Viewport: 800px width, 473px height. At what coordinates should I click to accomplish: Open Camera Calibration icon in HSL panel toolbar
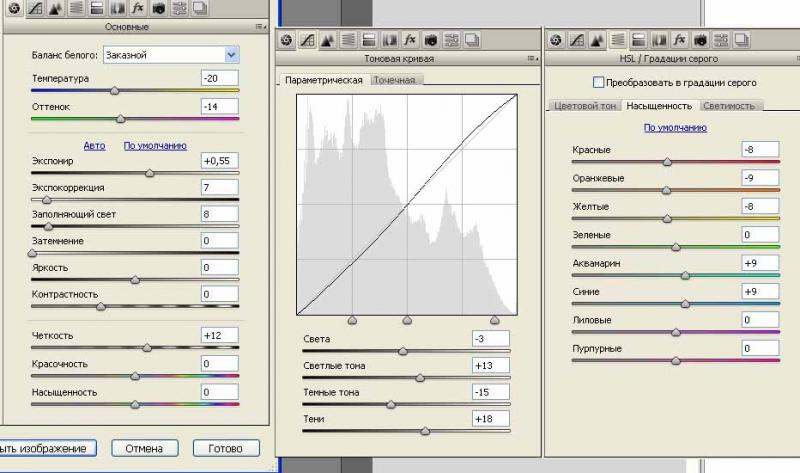point(701,40)
